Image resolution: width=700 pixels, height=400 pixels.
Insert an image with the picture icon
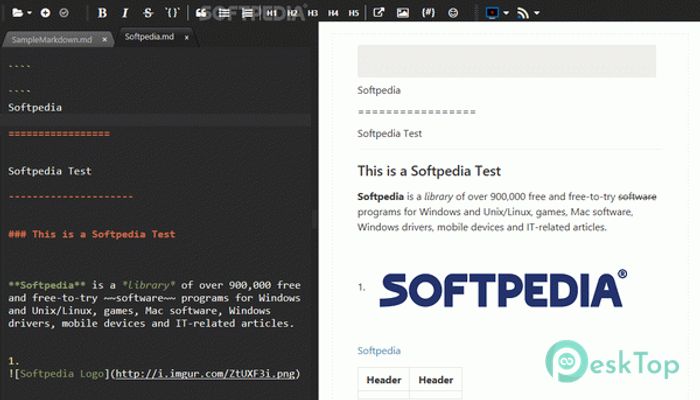coord(403,13)
